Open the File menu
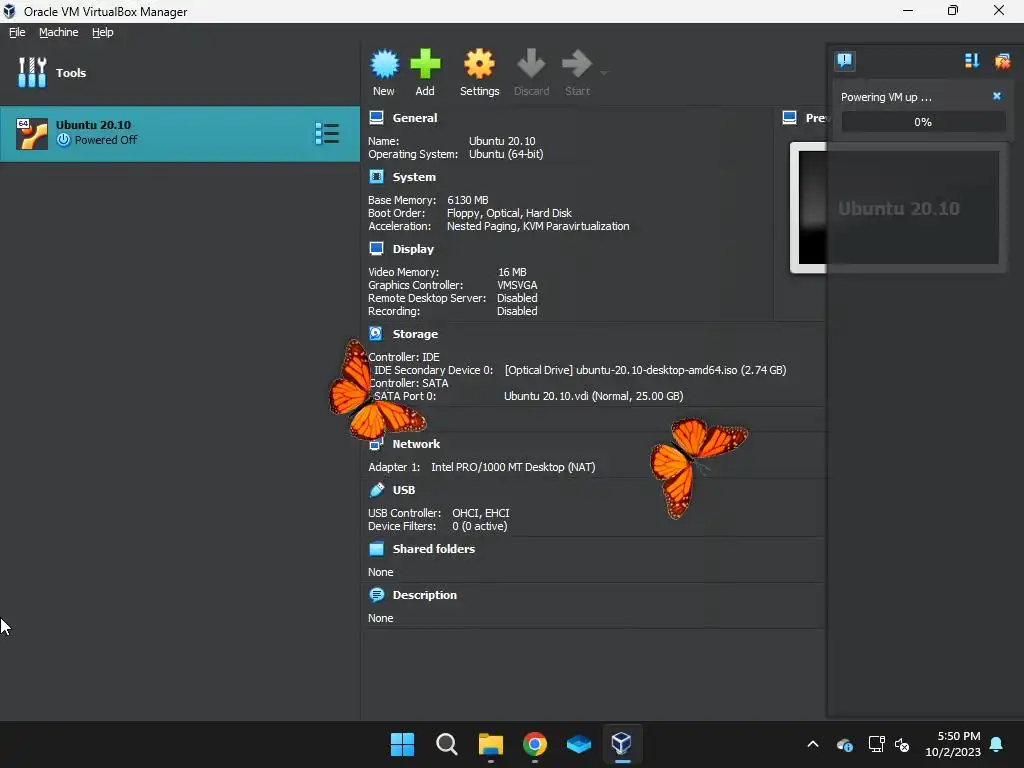 point(17,32)
